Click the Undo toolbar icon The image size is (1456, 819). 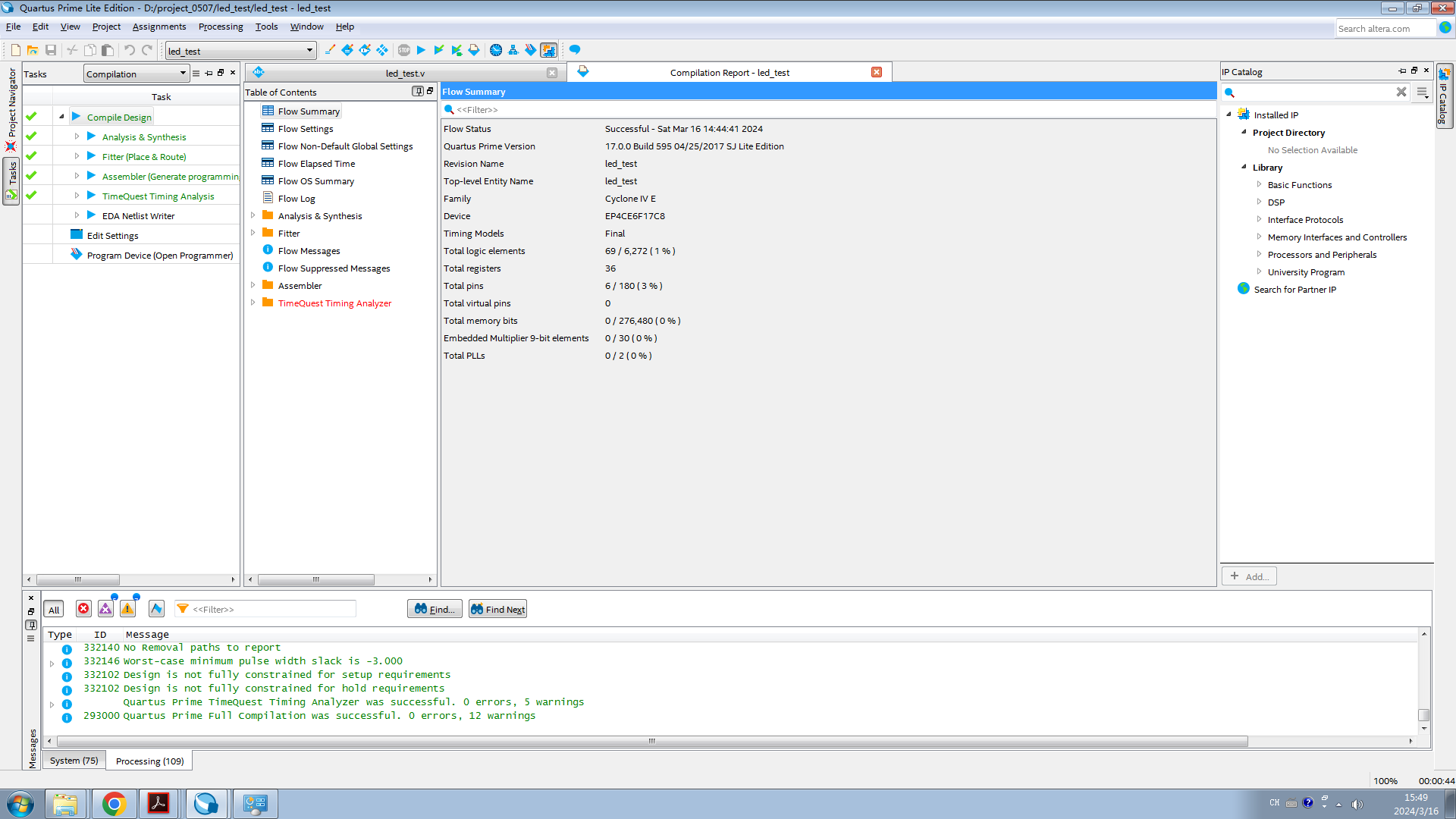click(x=130, y=50)
